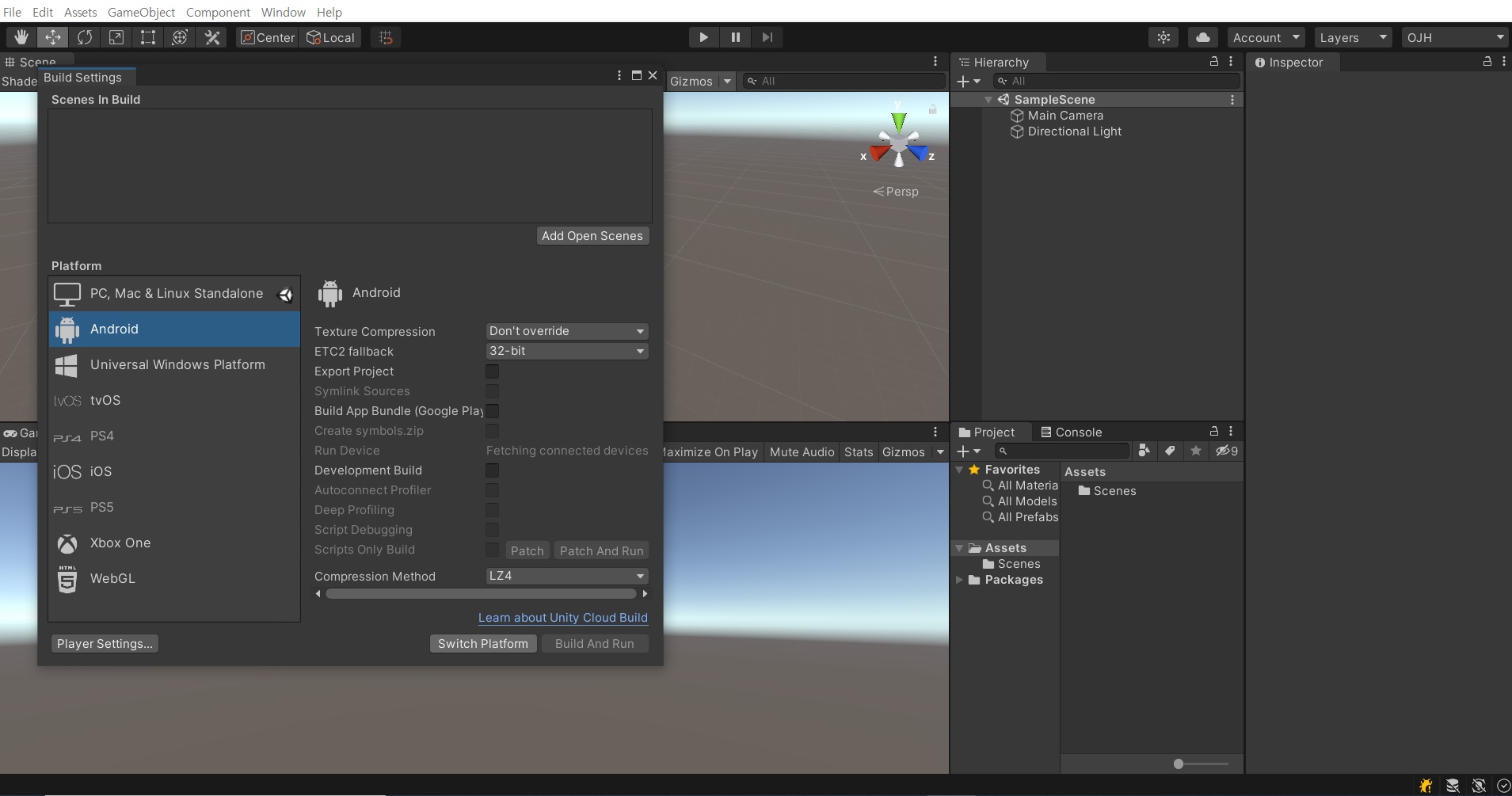Open Texture Compression dropdown

click(x=567, y=331)
